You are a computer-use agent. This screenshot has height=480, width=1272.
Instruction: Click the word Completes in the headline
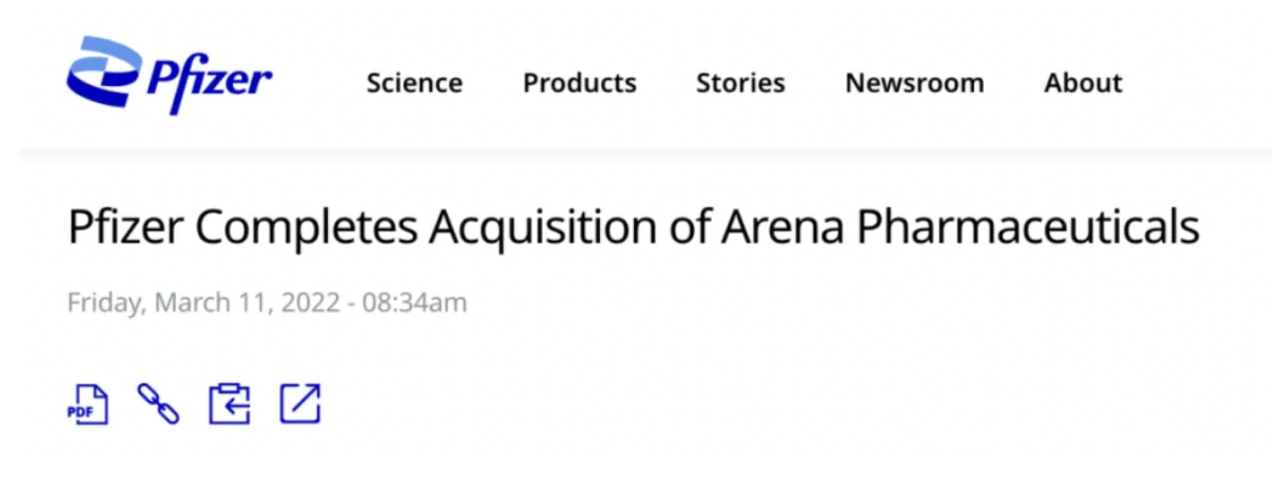pyautogui.click(x=305, y=228)
